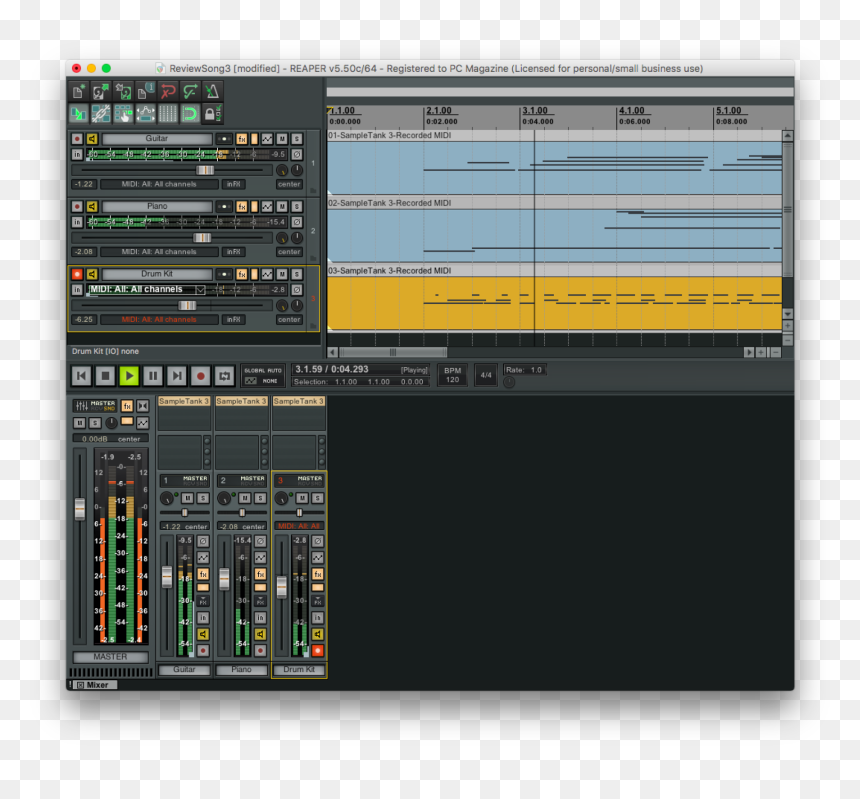
Task: Open envelope settings for the Piano track
Action: point(267,207)
